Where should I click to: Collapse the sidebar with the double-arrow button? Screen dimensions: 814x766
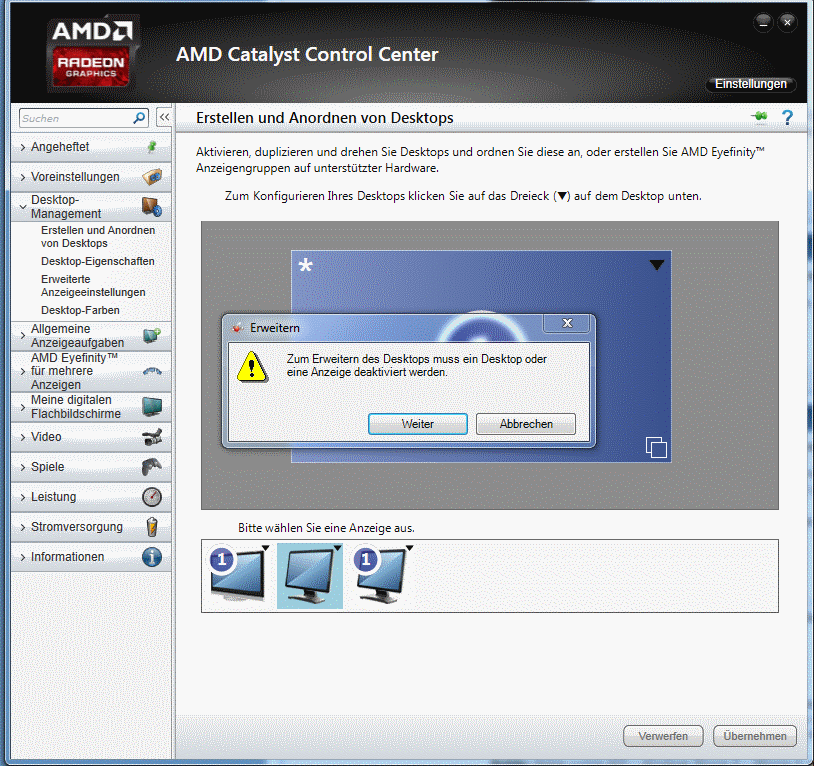pyautogui.click(x=164, y=117)
